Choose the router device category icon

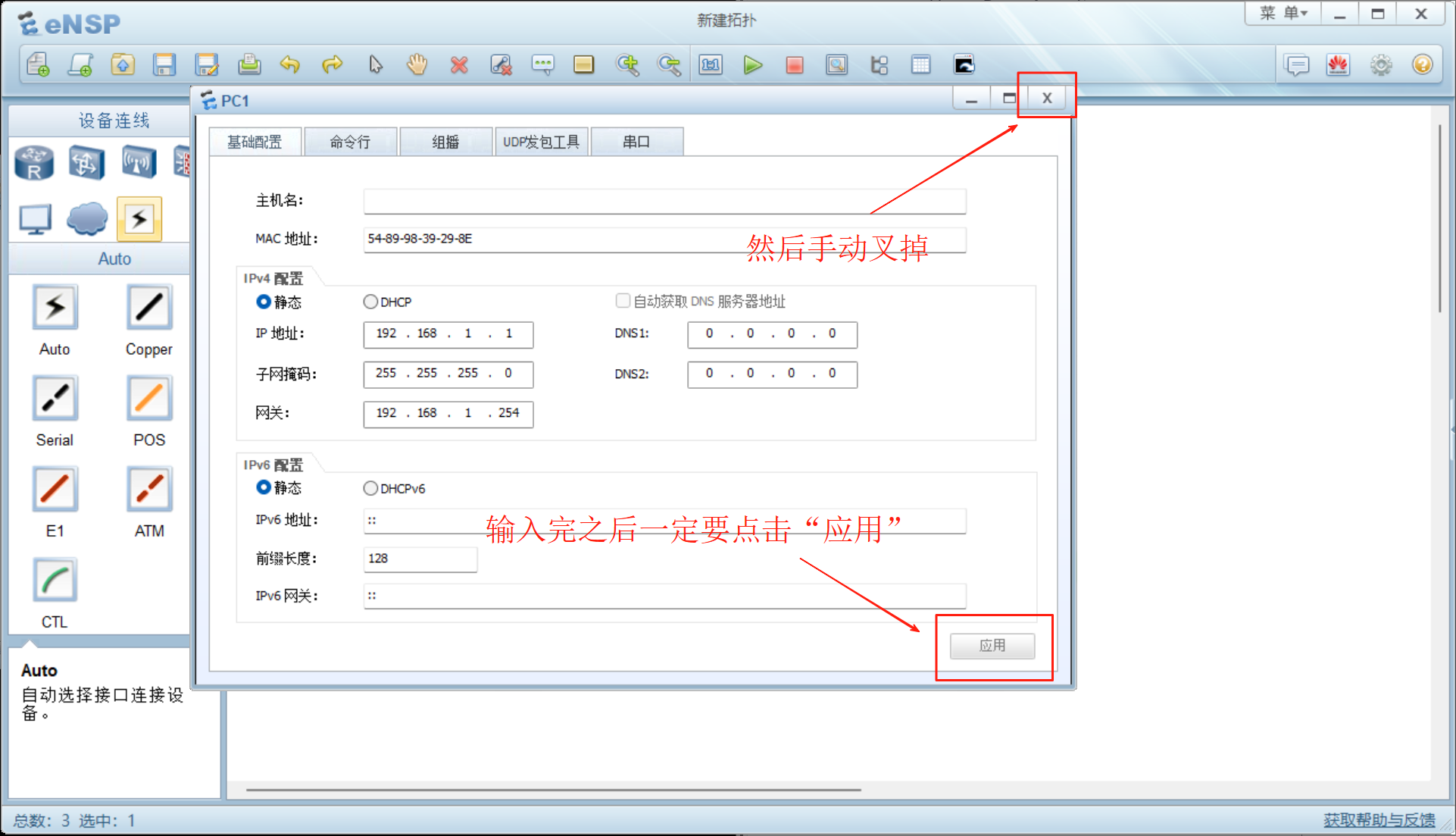pos(34,163)
